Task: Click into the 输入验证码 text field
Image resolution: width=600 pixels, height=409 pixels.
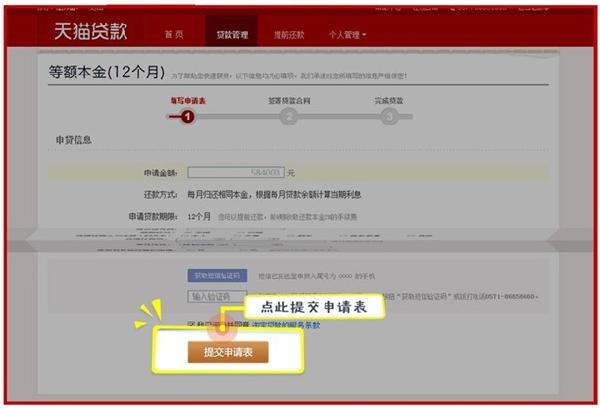Action: [217, 297]
